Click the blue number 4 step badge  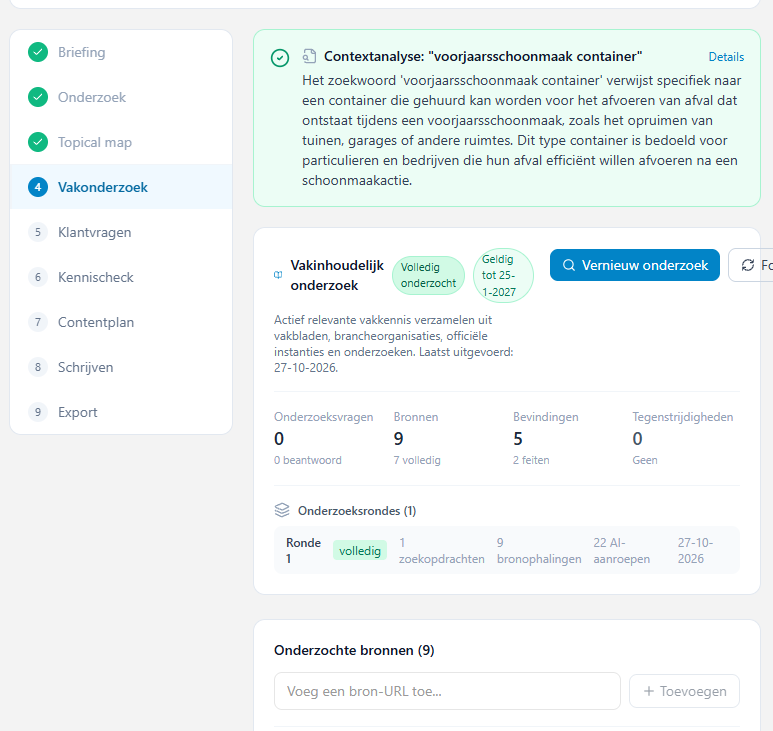(38, 187)
